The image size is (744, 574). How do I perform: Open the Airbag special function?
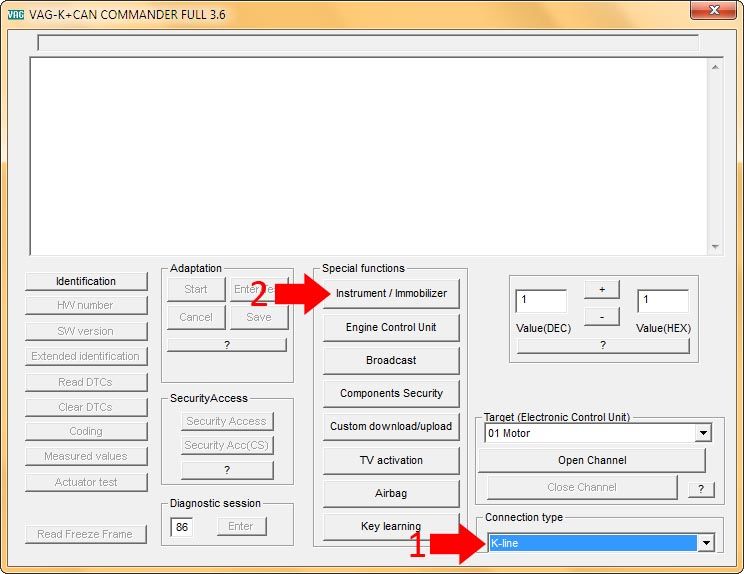391,494
